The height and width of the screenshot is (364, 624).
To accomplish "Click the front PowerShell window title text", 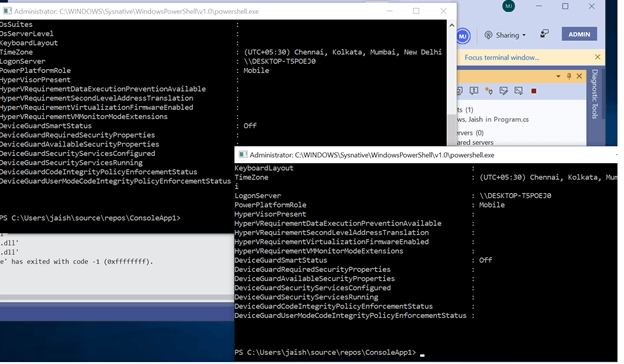I will (x=372, y=155).
